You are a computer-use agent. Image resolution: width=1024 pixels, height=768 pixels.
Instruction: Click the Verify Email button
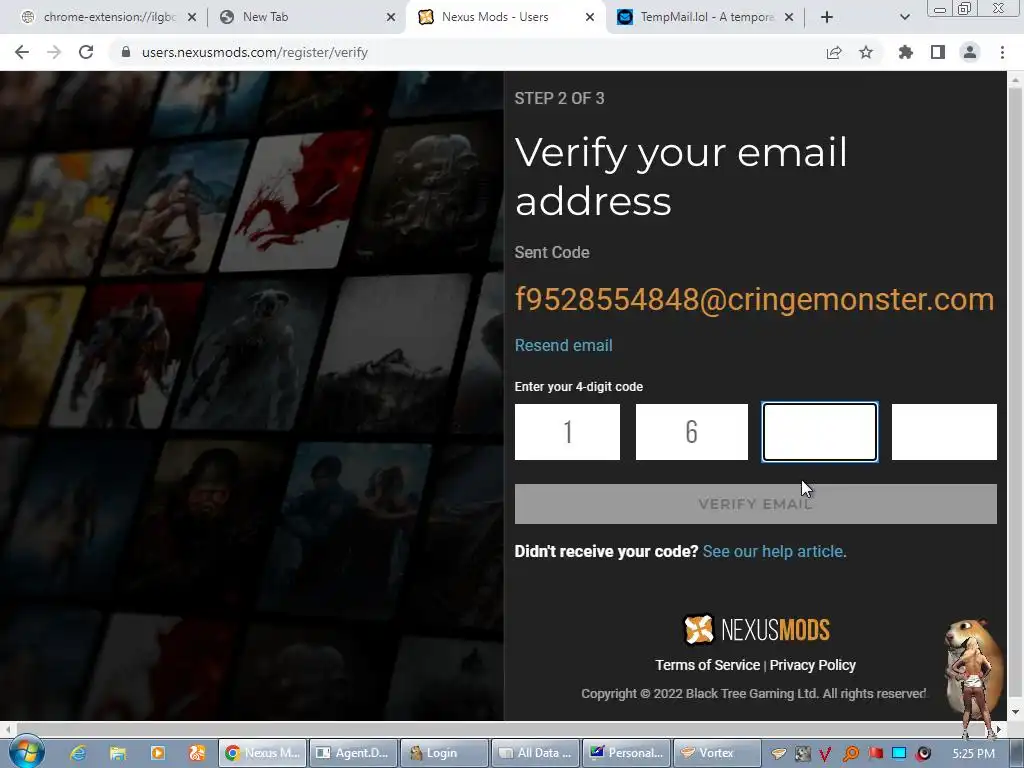[756, 504]
